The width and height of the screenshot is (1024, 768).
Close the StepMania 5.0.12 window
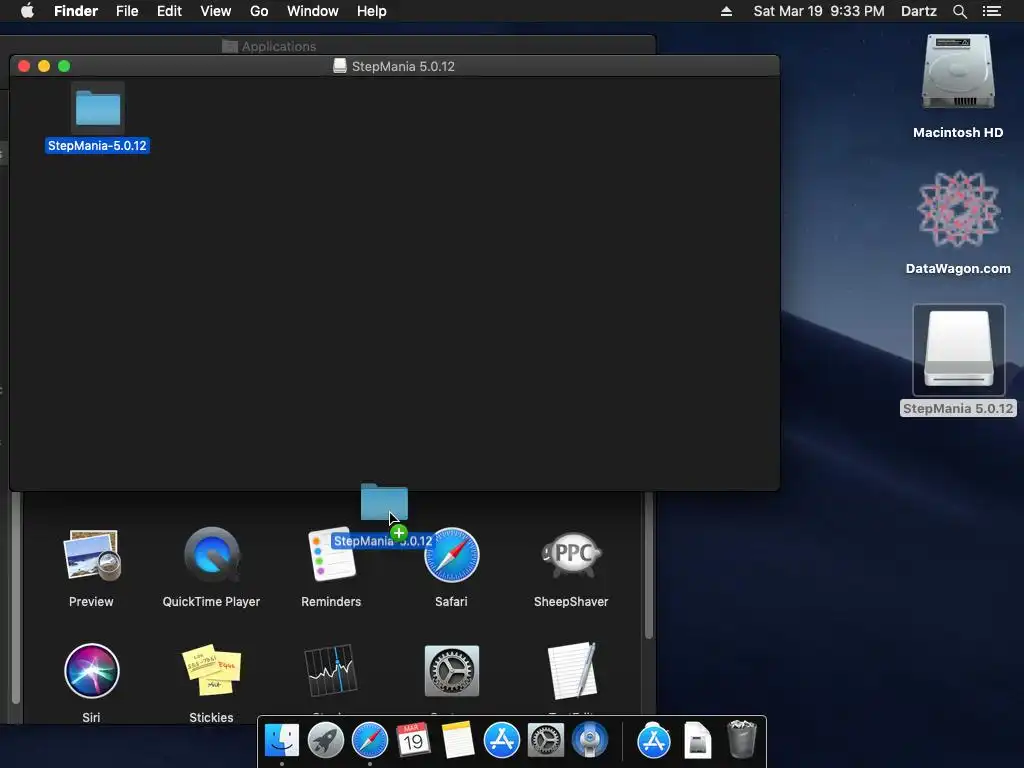click(24, 66)
